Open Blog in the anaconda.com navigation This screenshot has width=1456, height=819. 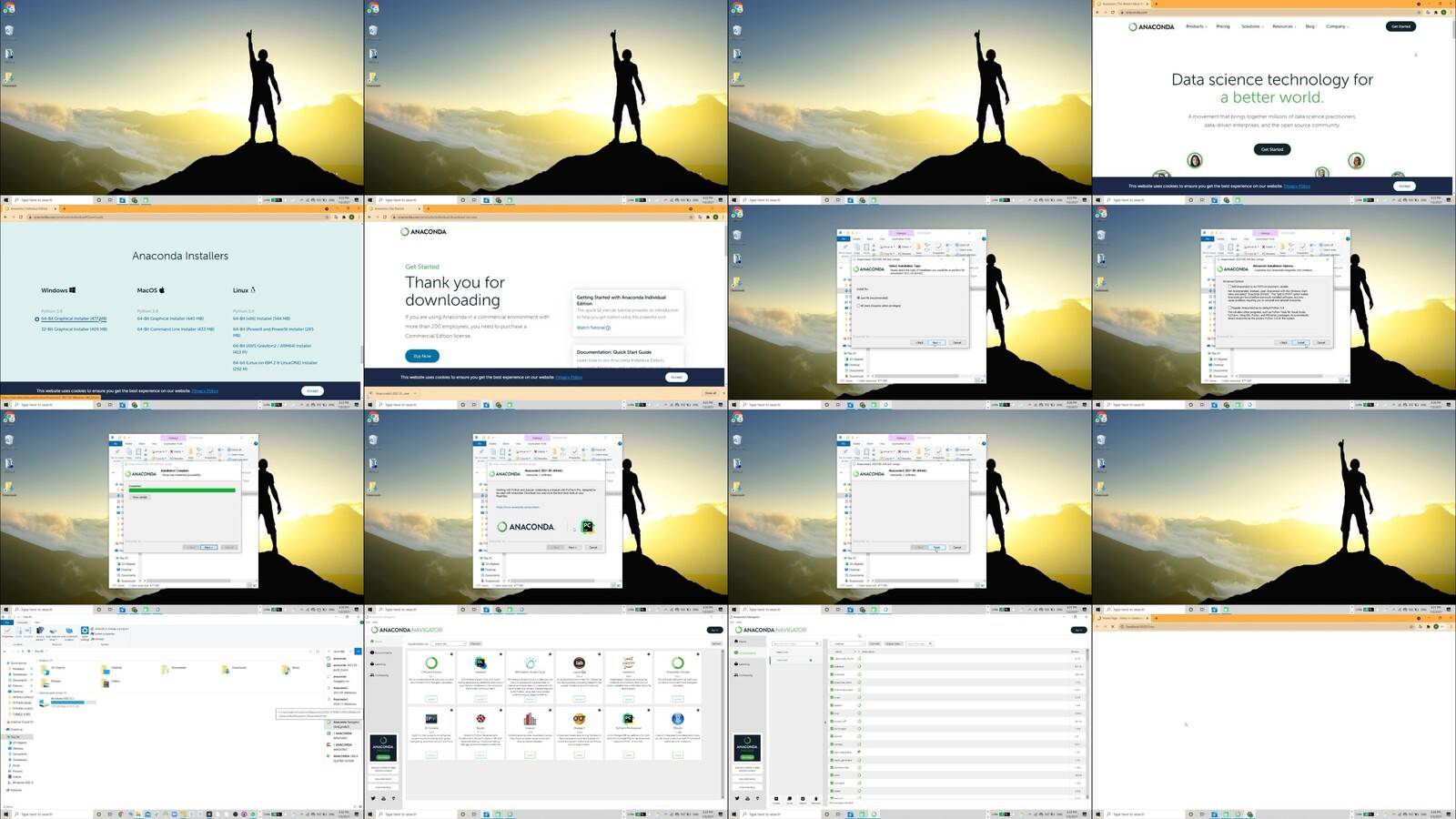click(1309, 26)
